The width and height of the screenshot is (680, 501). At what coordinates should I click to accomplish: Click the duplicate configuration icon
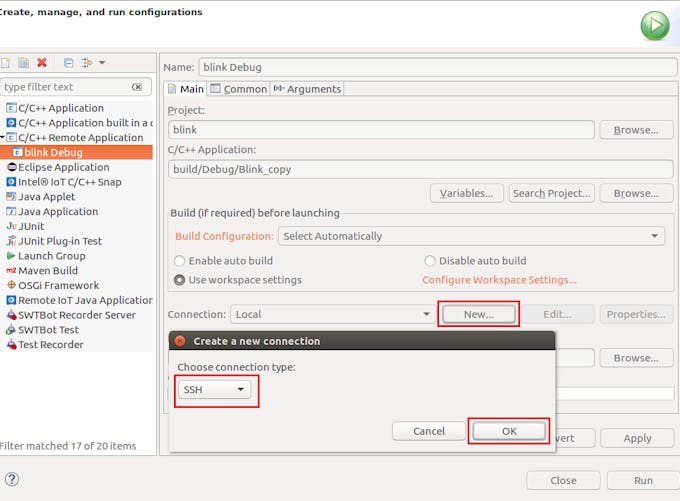pyautogui.click(x=24, y=63)
